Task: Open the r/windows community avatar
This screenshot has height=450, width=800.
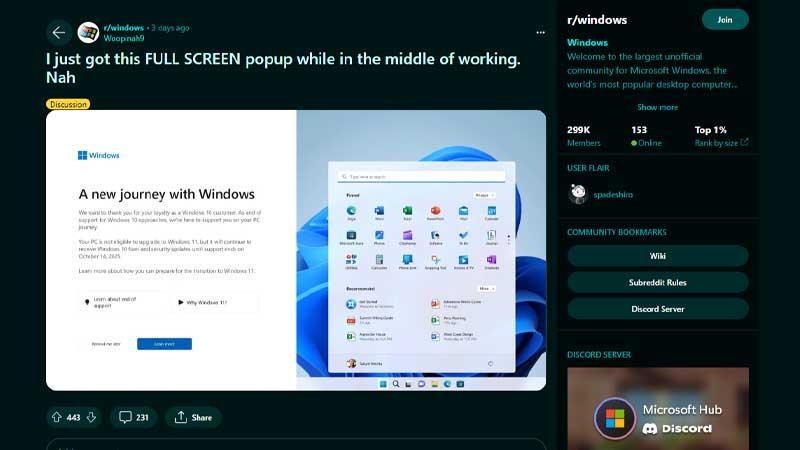Action: (x=88, y=33)
